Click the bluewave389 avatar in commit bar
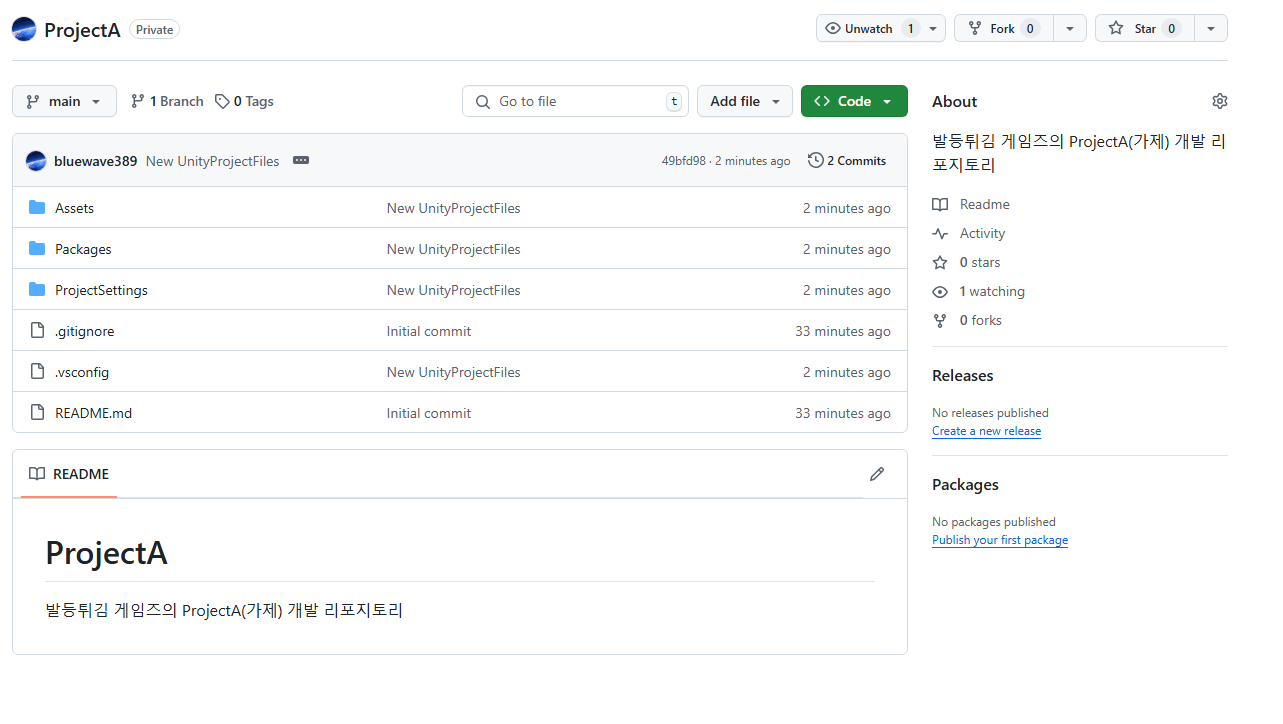The image size is (1283, 724). [x=36, y=161]
